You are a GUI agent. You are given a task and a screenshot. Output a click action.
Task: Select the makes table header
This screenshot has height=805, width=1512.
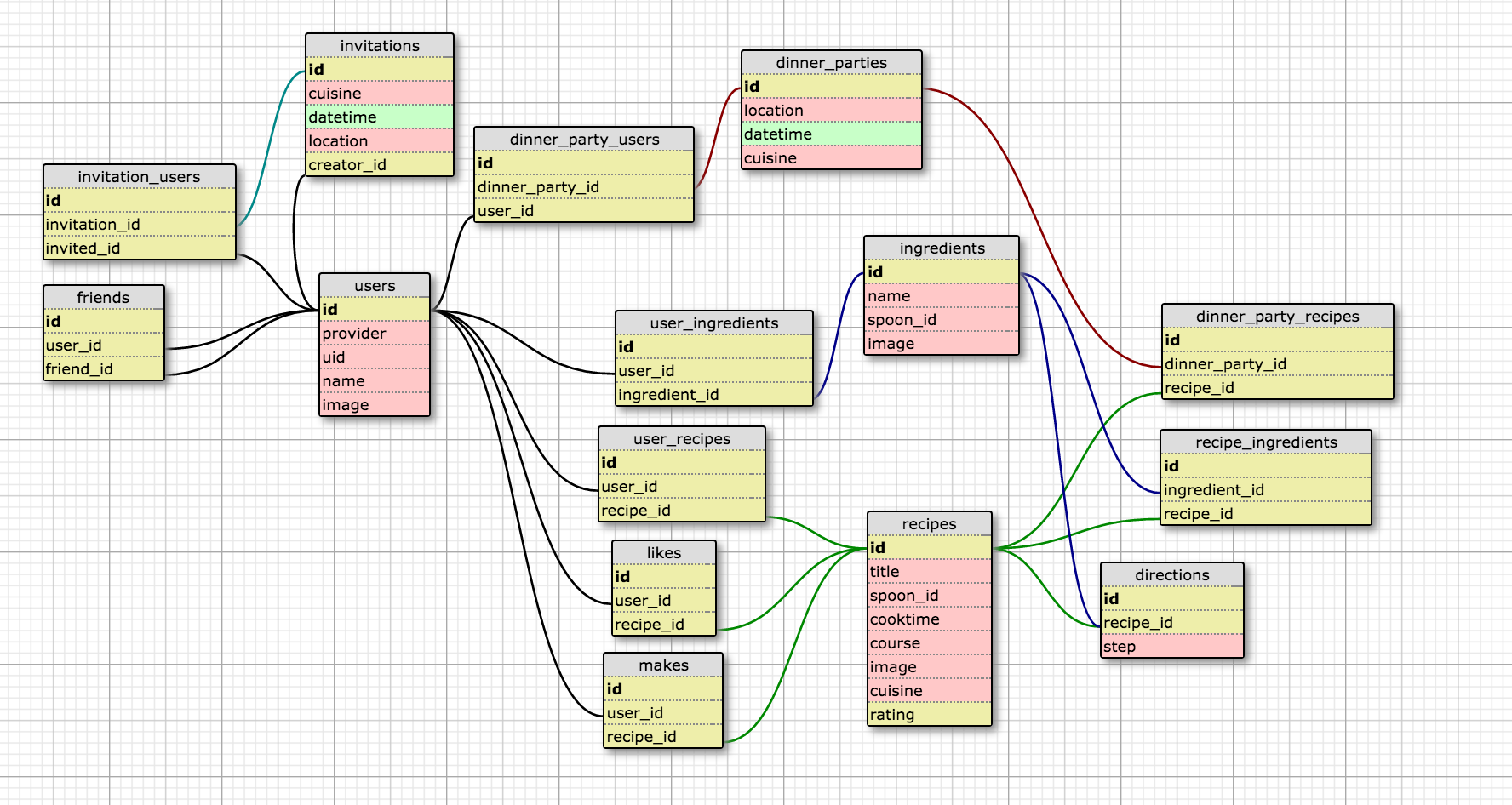pos(663,665)
